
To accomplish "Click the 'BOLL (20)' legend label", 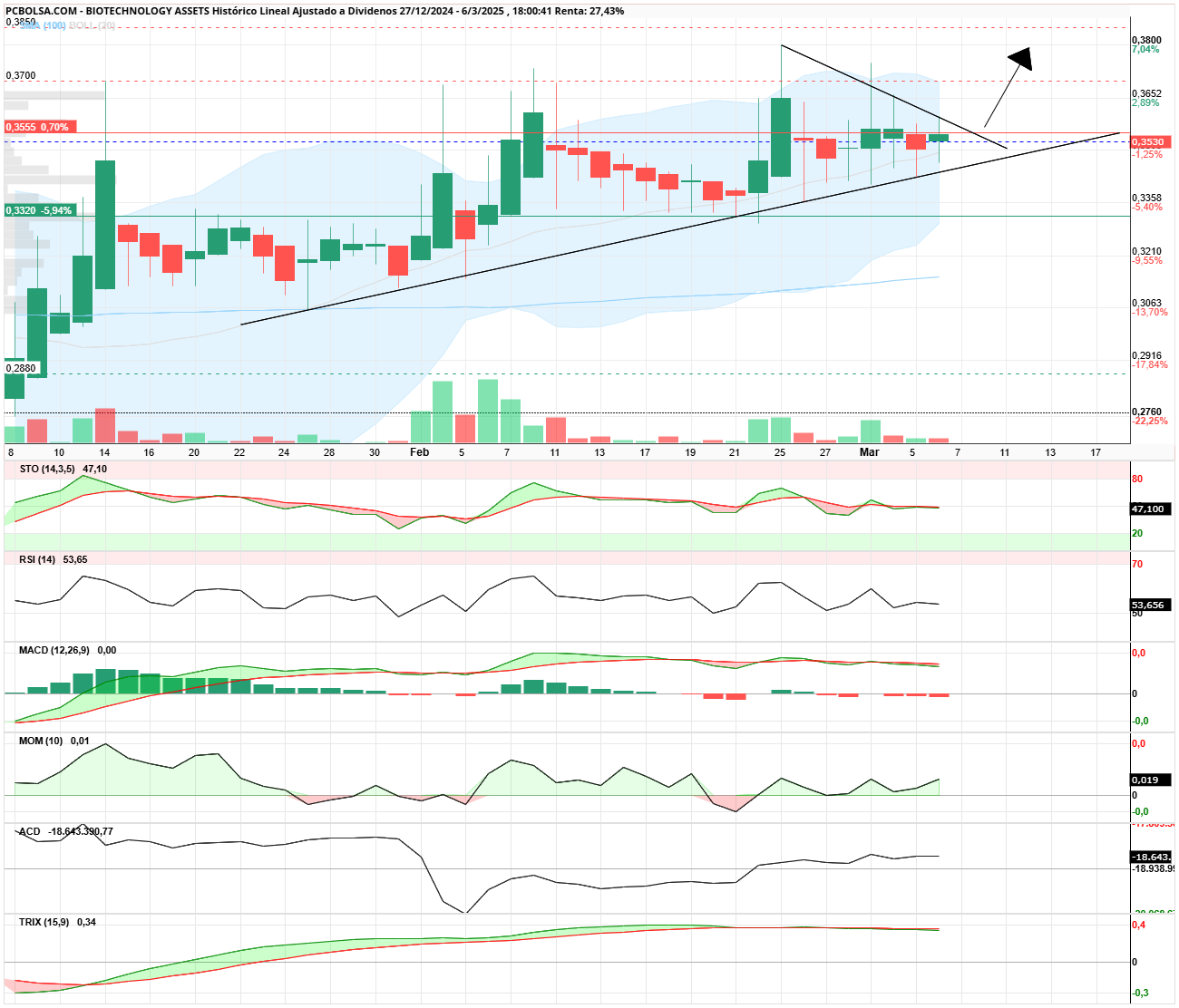I will coord(92,25).
